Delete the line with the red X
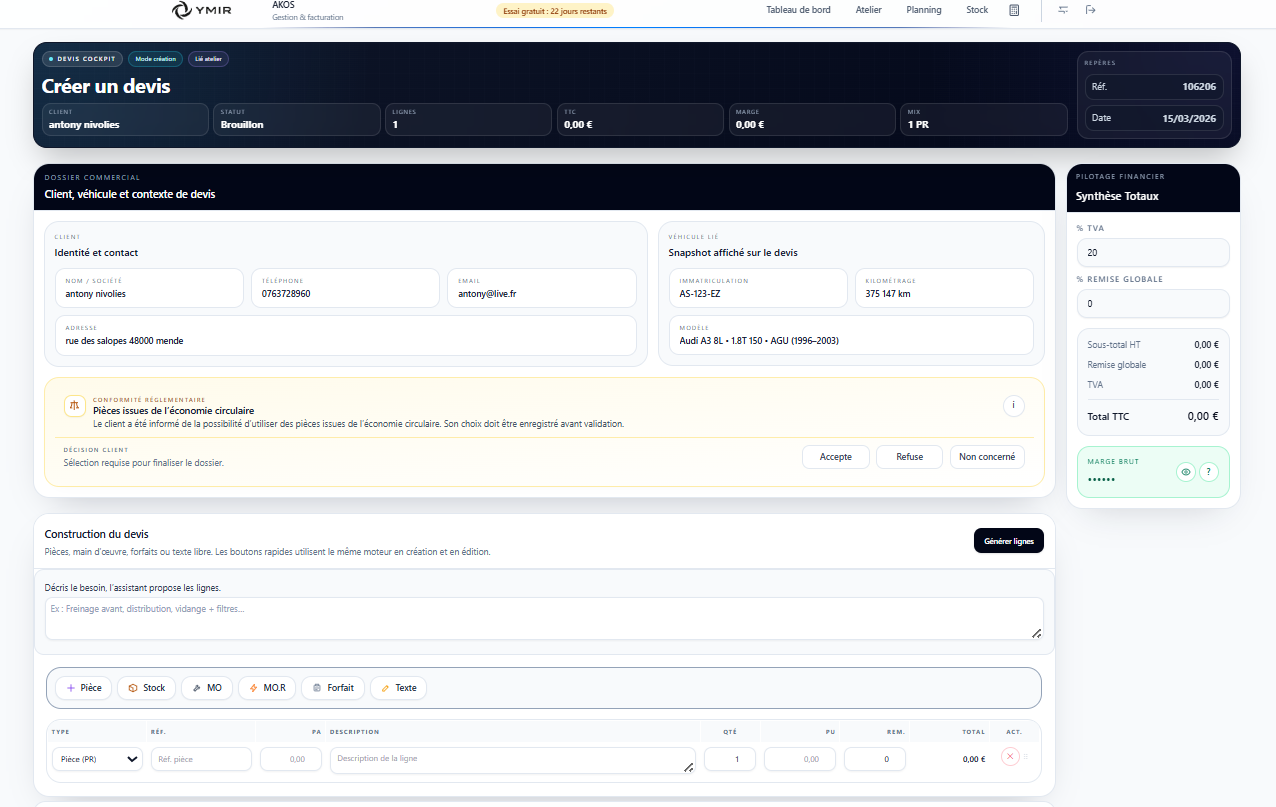The height and width of the screenshot is (807, 1276). [1010, 757]
